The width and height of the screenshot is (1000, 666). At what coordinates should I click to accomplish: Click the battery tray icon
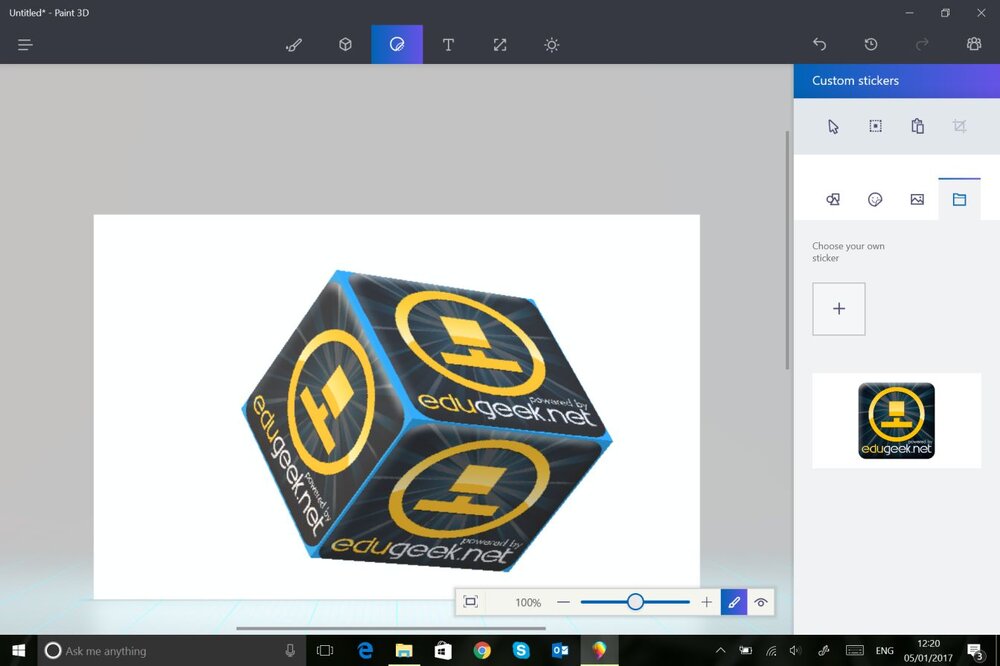pos(746,651)
